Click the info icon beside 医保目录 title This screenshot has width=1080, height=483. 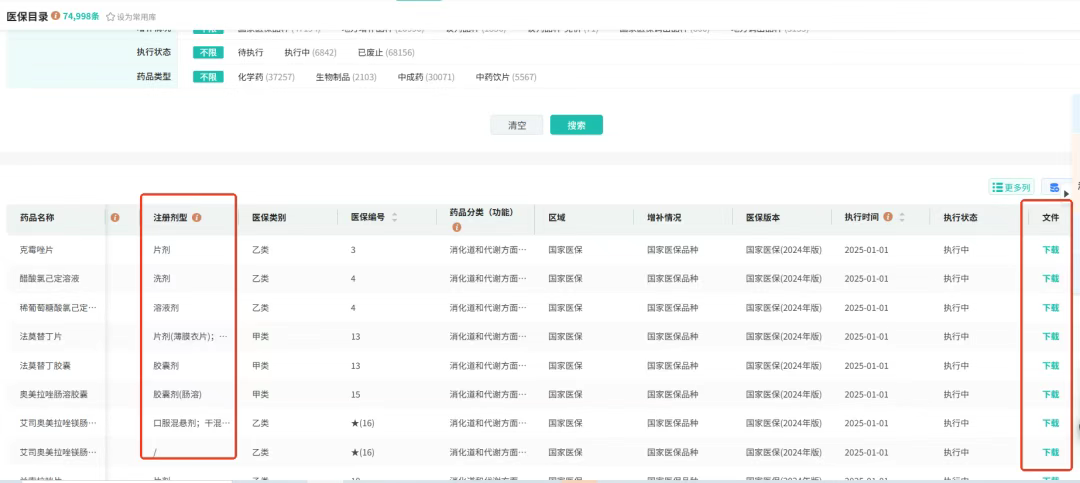[55, 16]
